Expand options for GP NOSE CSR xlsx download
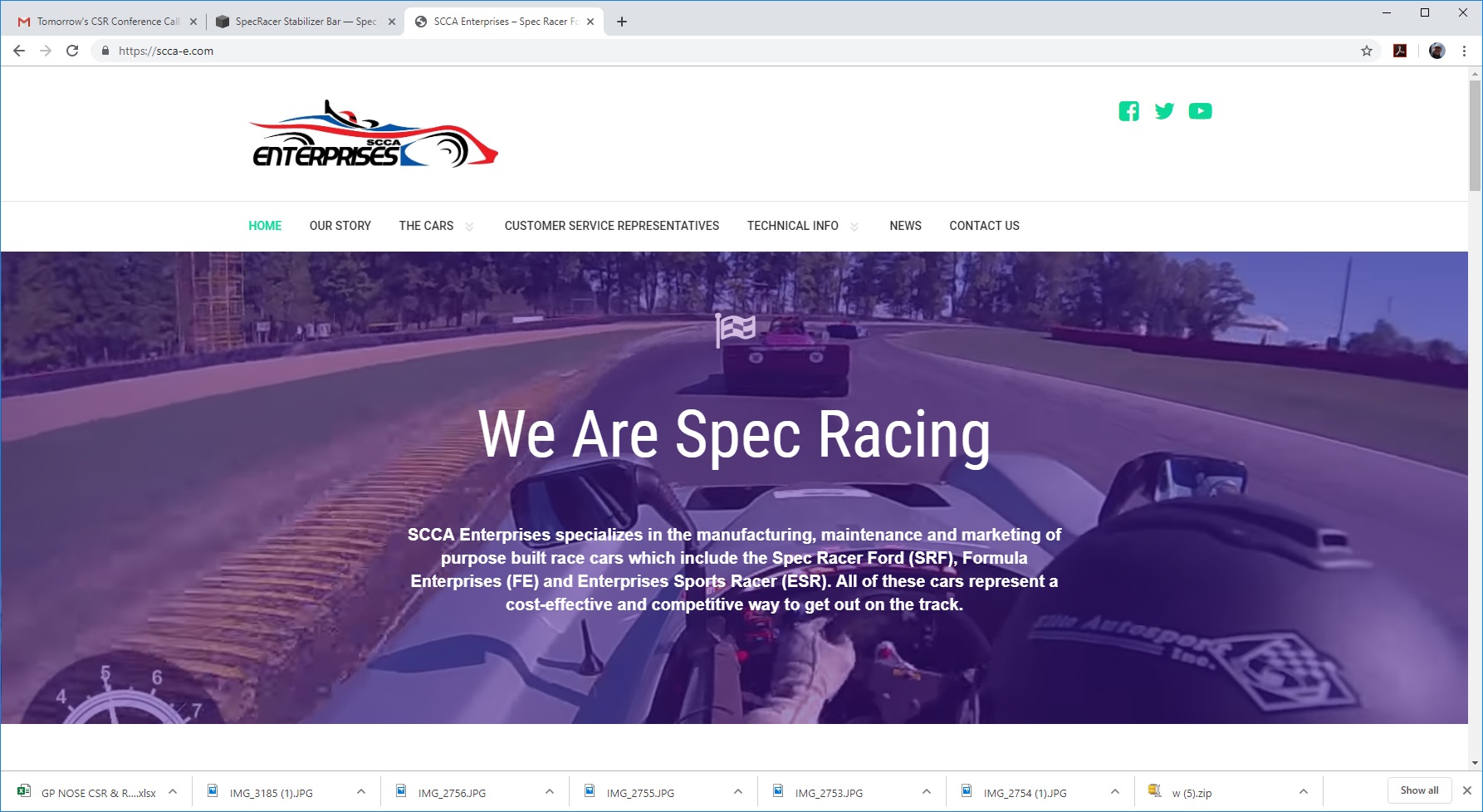The image size is (1483, 812). point(173,792)
